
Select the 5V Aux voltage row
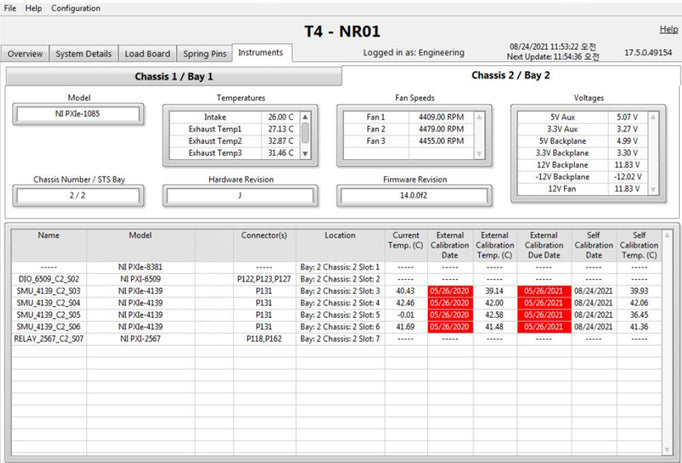point(582,117)
